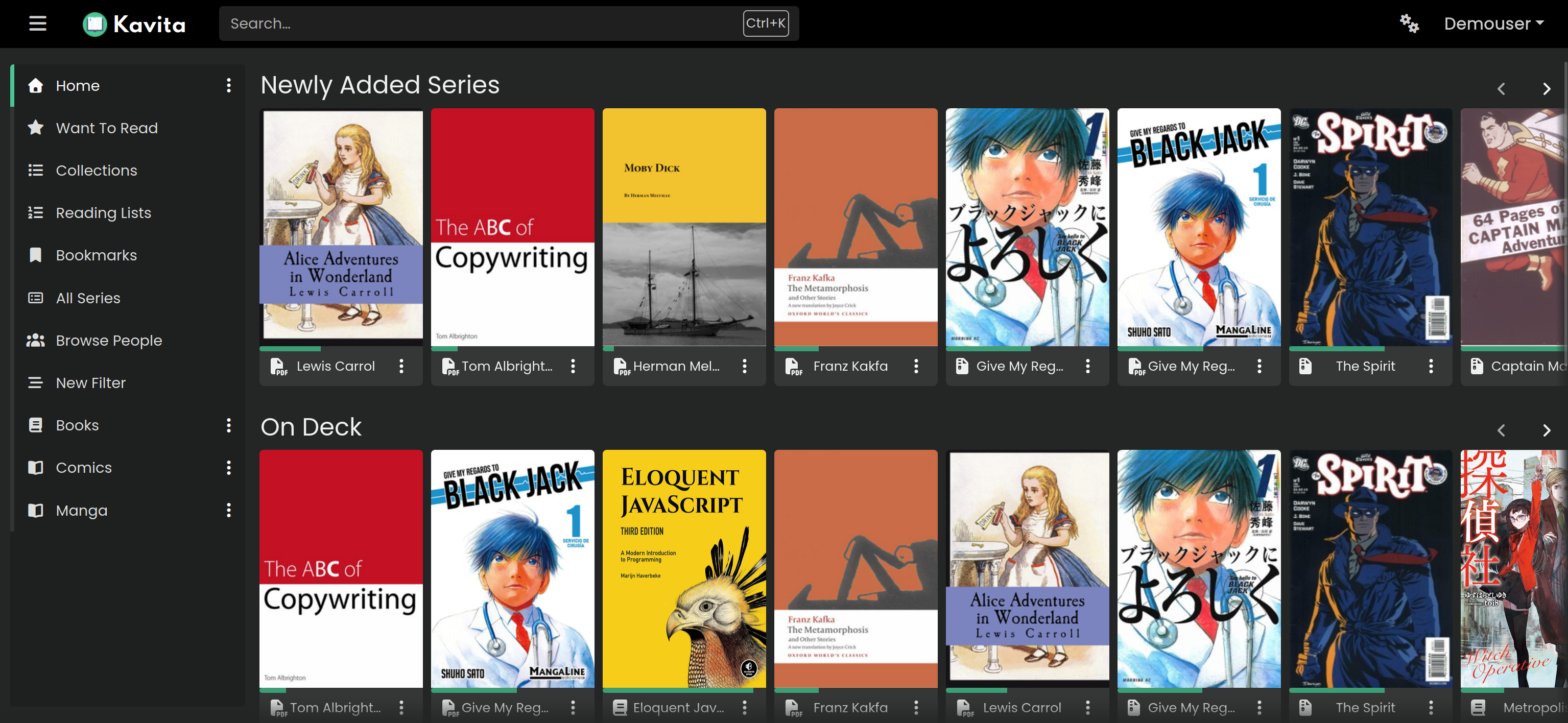The image size is (1568, 723).
Task: Expand the Demouser account dropdown
Action: (1493, 23)
